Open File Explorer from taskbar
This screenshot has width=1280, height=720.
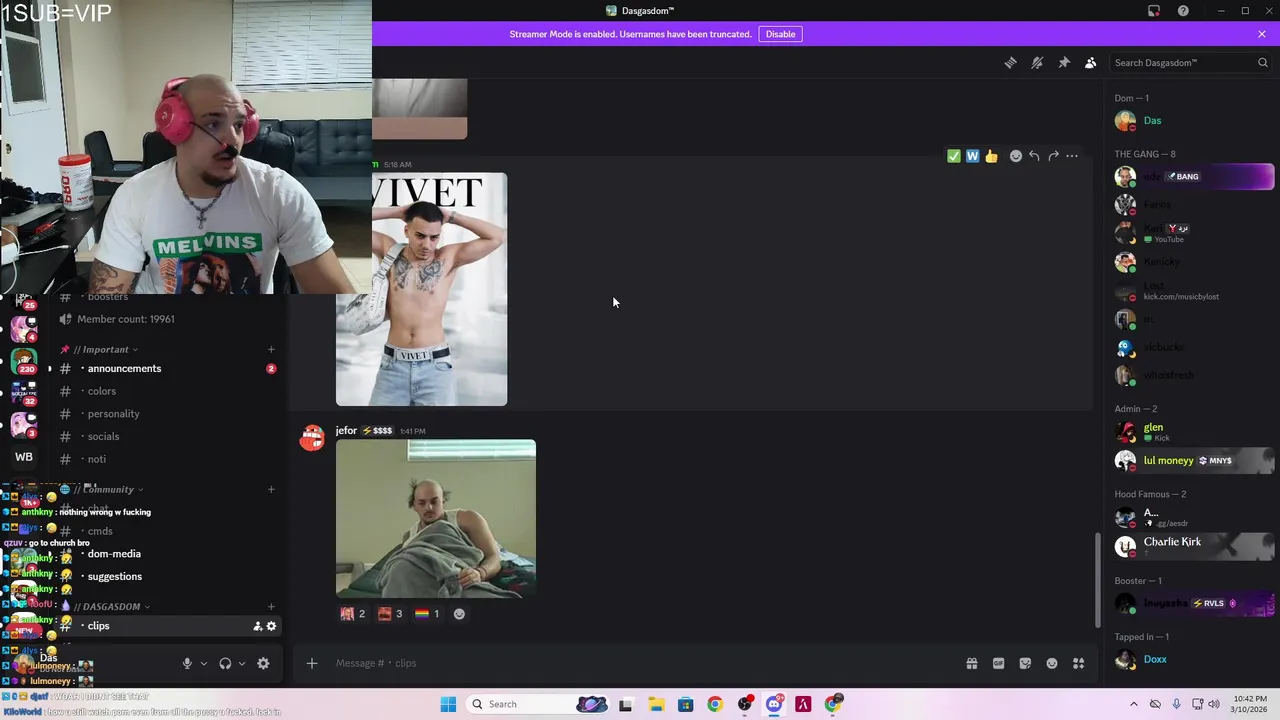655,704
